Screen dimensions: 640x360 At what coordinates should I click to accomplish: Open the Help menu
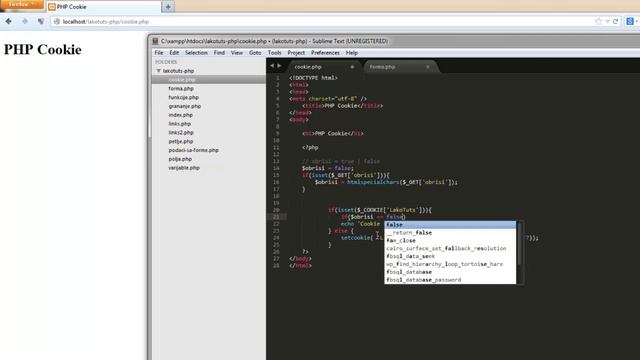(x=352, y=53)
